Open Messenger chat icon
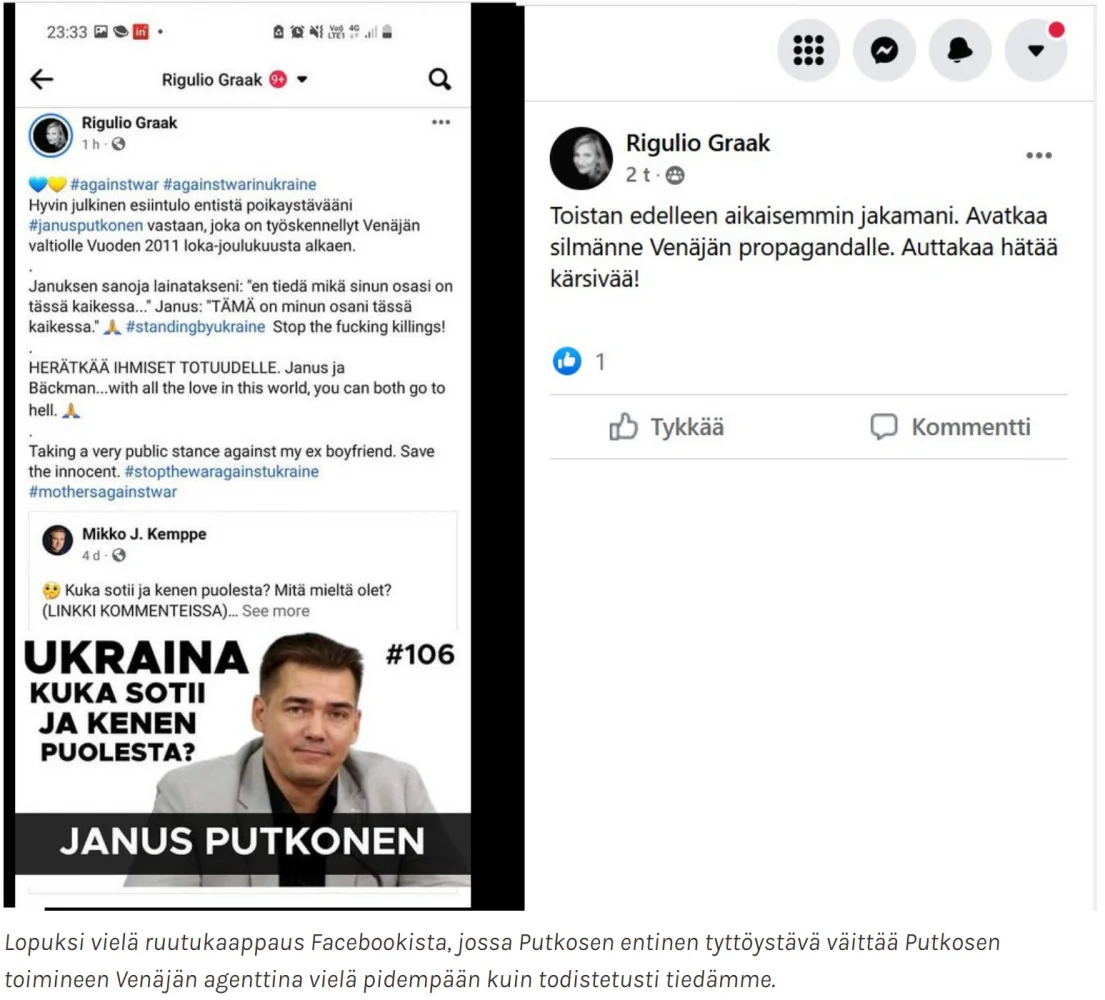Viewport: 1105px width, 1000px height. (x=884, y=50)
